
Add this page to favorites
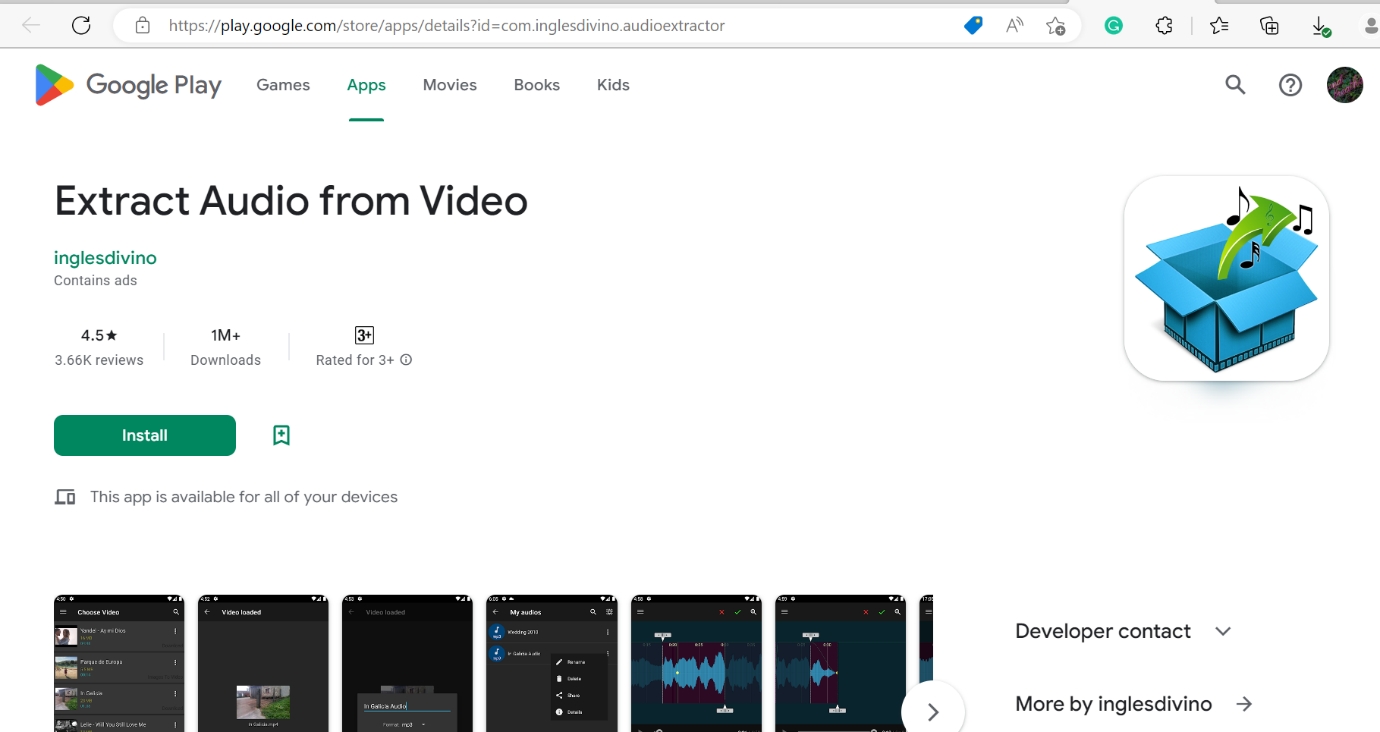coord(1056,26)
